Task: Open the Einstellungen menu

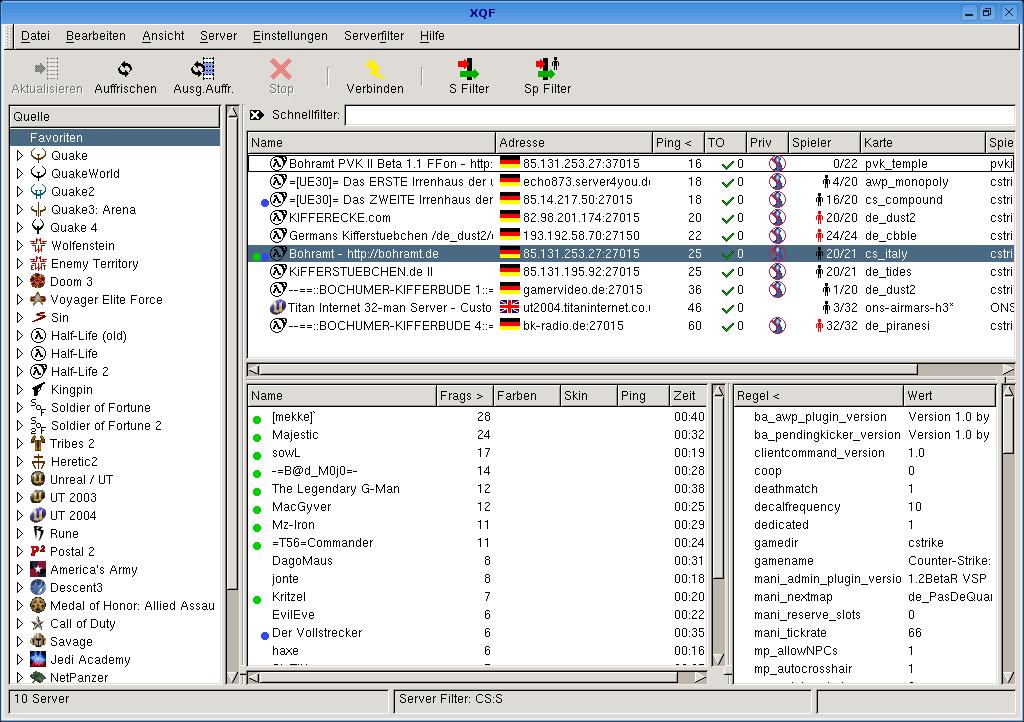Action: tap(290, 36)
